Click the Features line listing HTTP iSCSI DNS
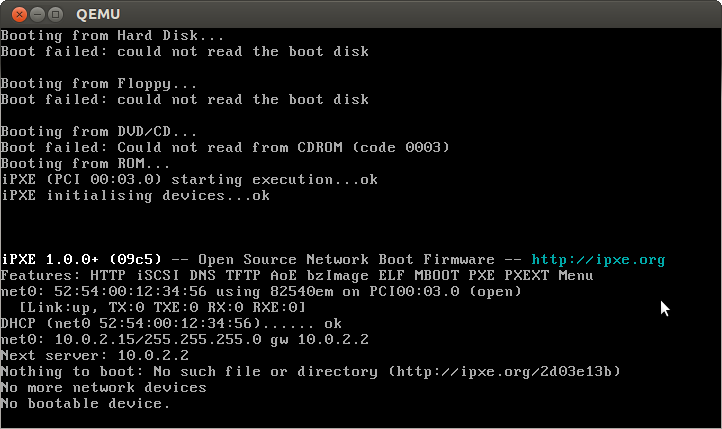 point(297,275)
